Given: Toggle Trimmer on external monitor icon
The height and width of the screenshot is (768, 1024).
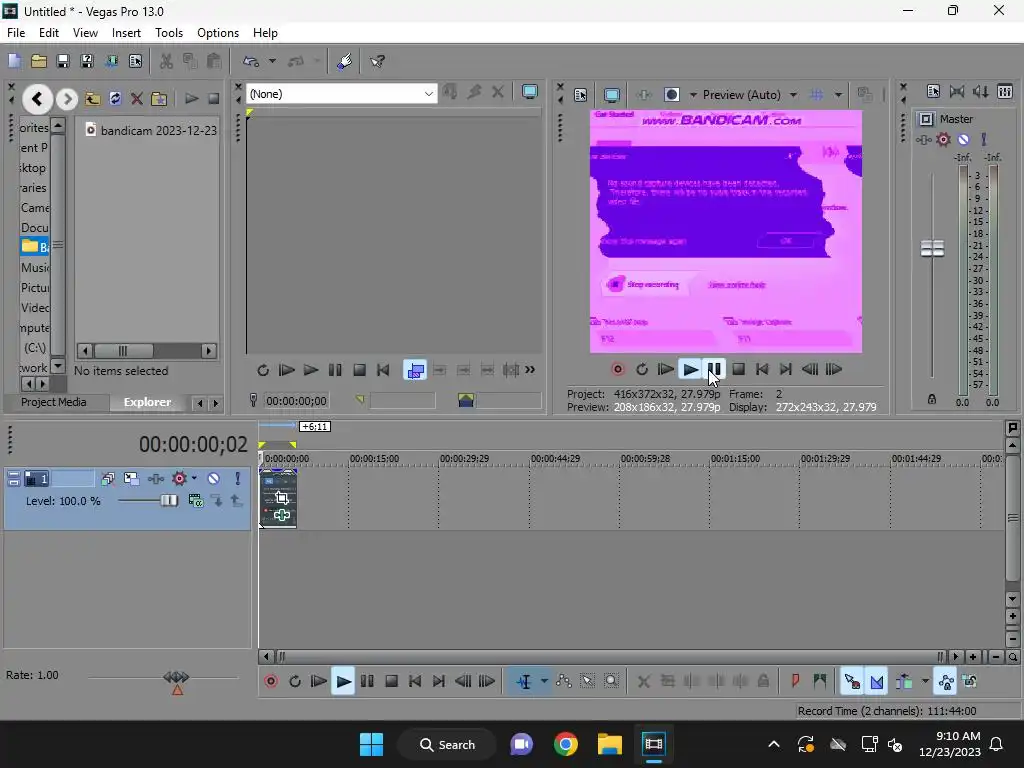Looking at the screenshot, I should 530,92.
